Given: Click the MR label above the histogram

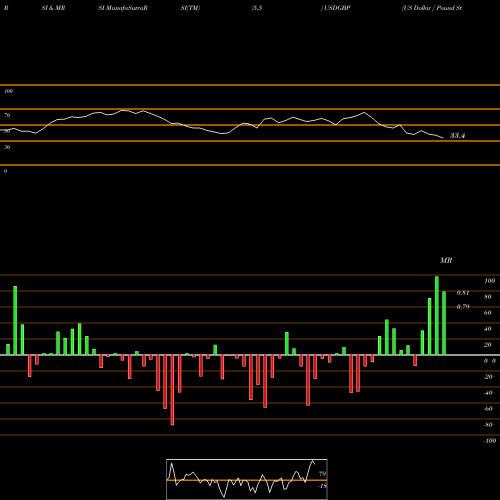Looking at the screenshot, I should [446, 260].
